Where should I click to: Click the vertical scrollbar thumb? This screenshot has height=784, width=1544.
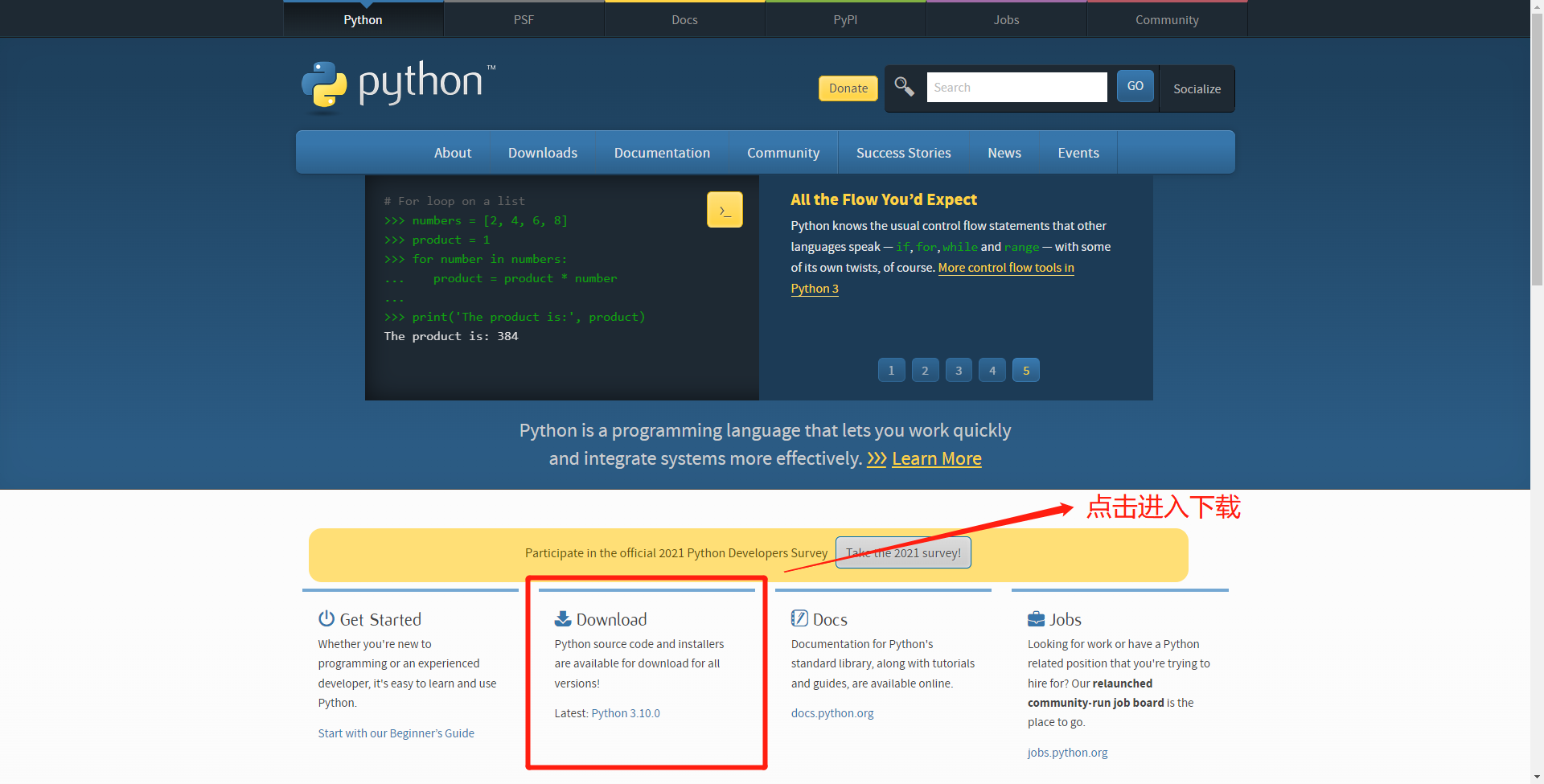coord(1537,149)
